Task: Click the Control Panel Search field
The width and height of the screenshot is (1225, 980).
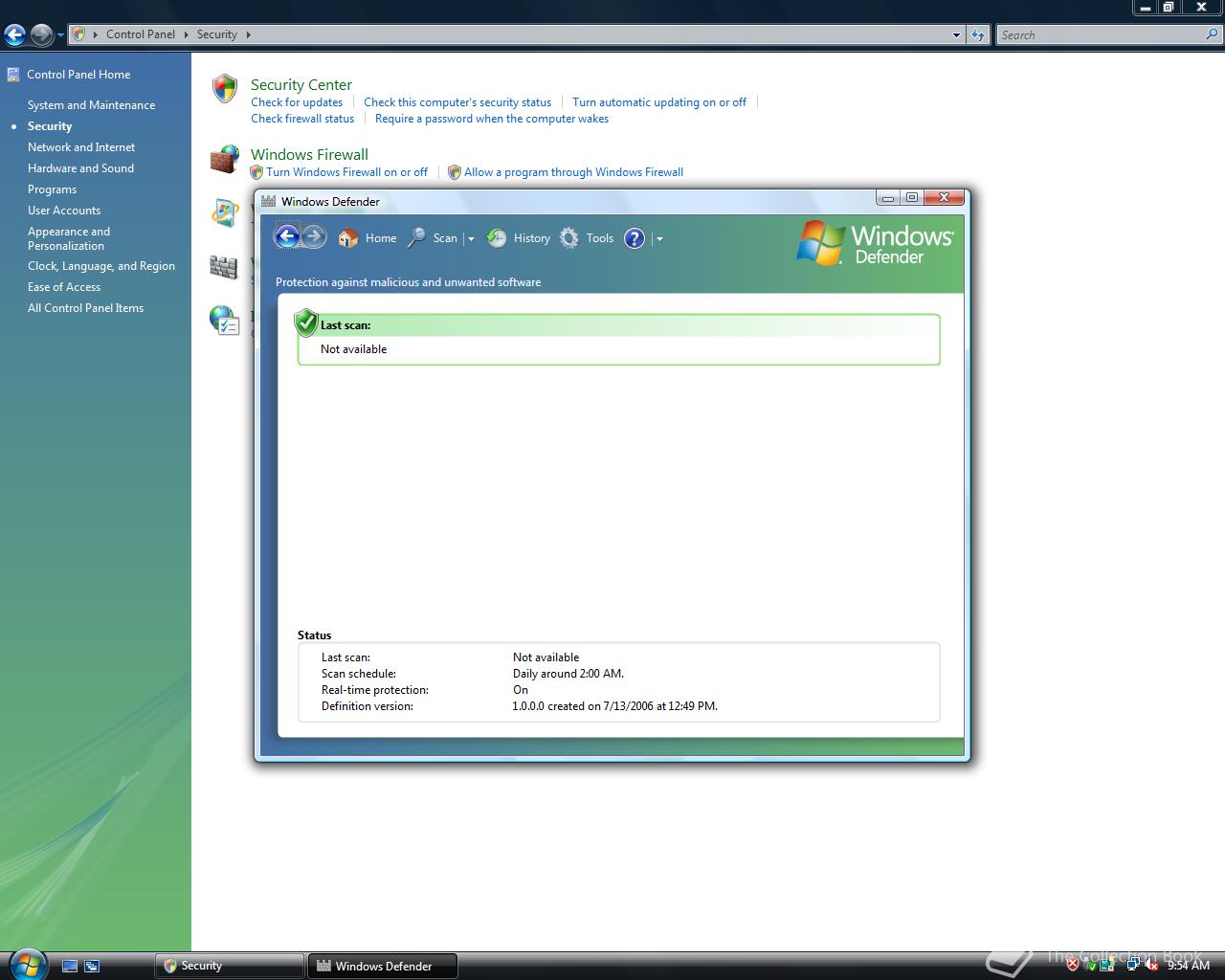Action: (1110, 35)
